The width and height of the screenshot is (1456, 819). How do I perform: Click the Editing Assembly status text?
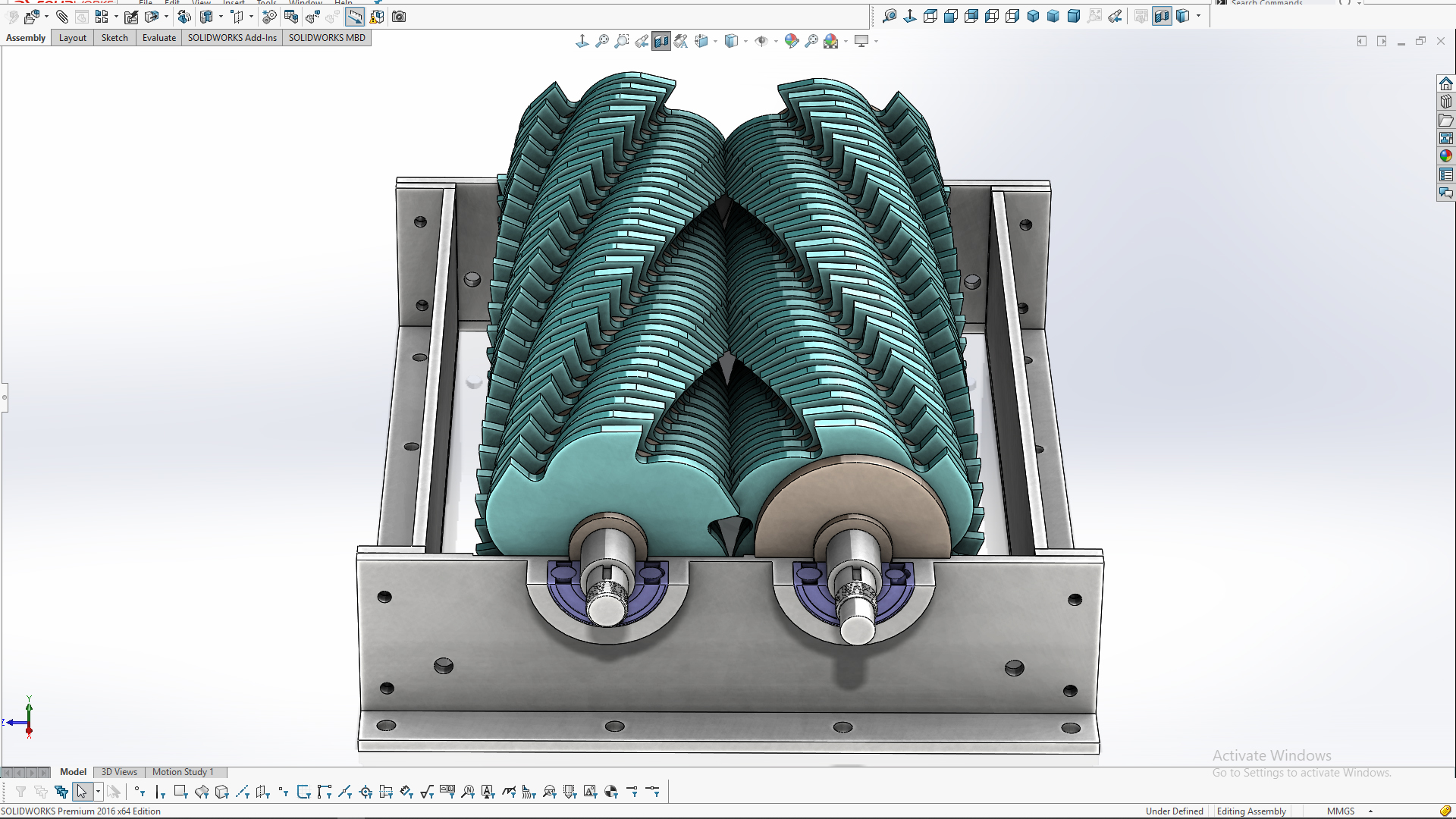[x=1251, y=811]
